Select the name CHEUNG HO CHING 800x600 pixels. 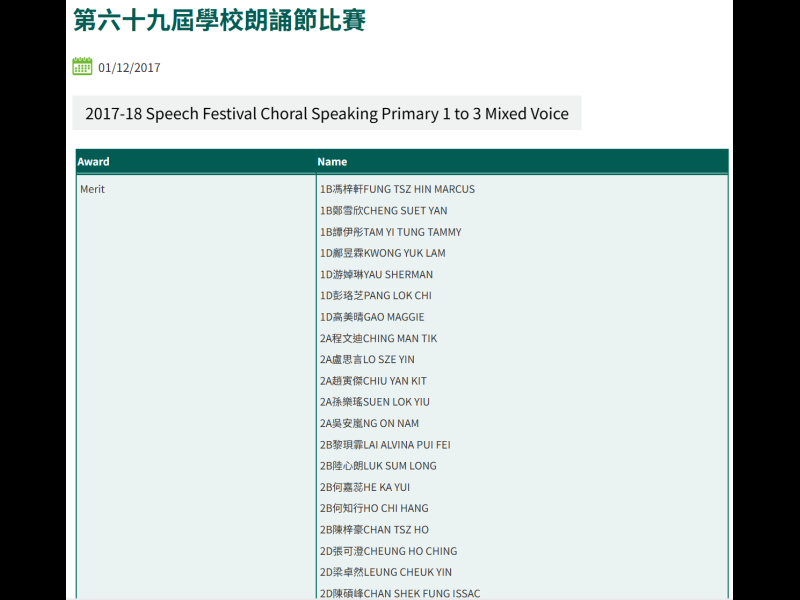pyautogui.click(x=388, y=551)
